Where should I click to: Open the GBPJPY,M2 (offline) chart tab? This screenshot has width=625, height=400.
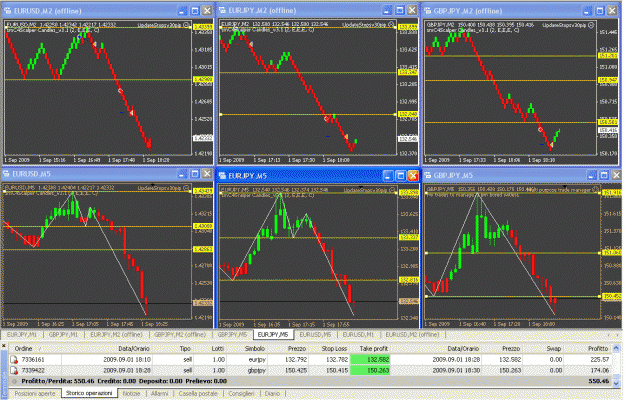pos(180,335)
